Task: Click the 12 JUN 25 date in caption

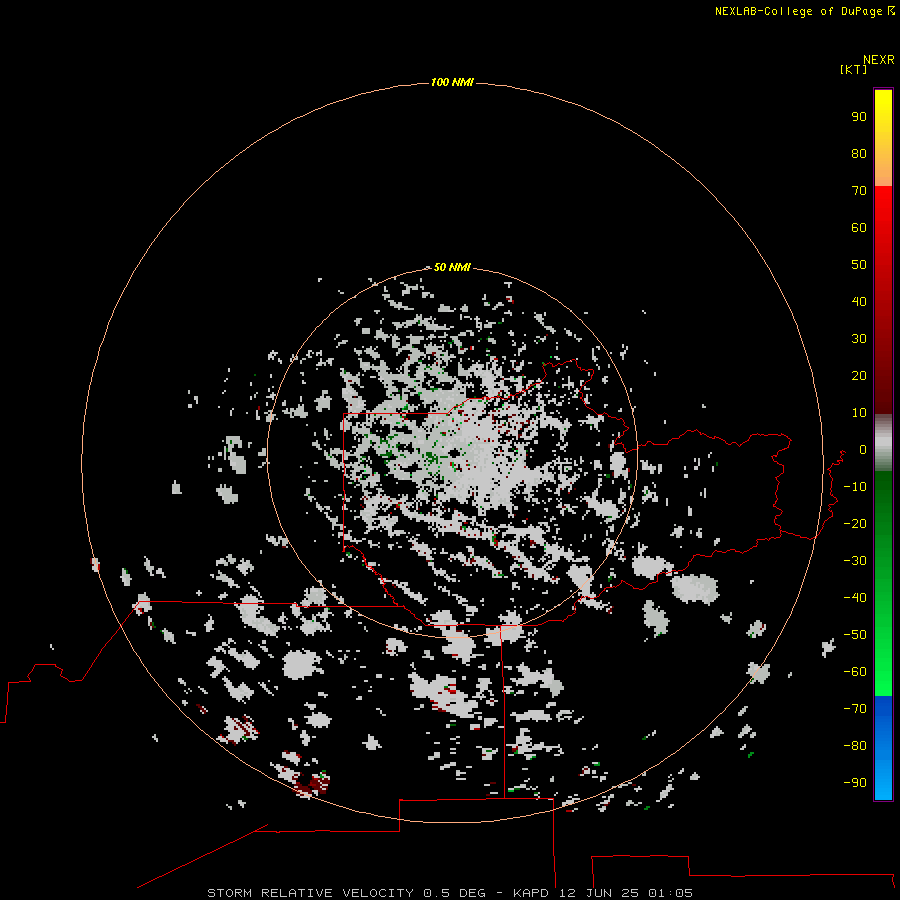Action: click(599, 893)
